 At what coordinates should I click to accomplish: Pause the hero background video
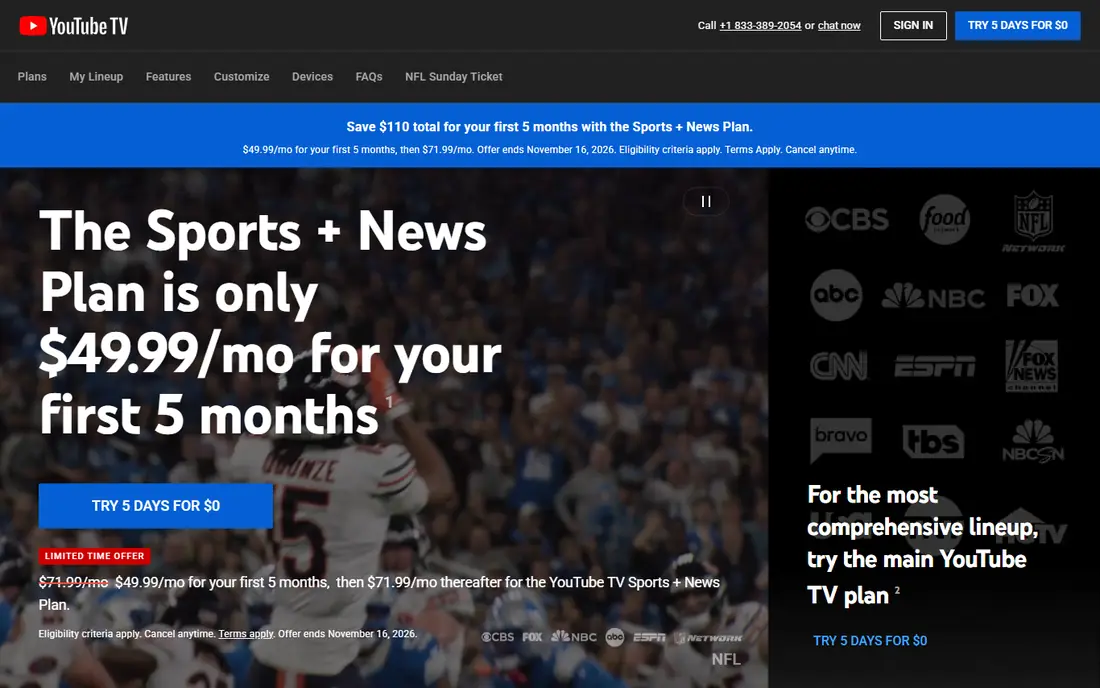point(706,202)
